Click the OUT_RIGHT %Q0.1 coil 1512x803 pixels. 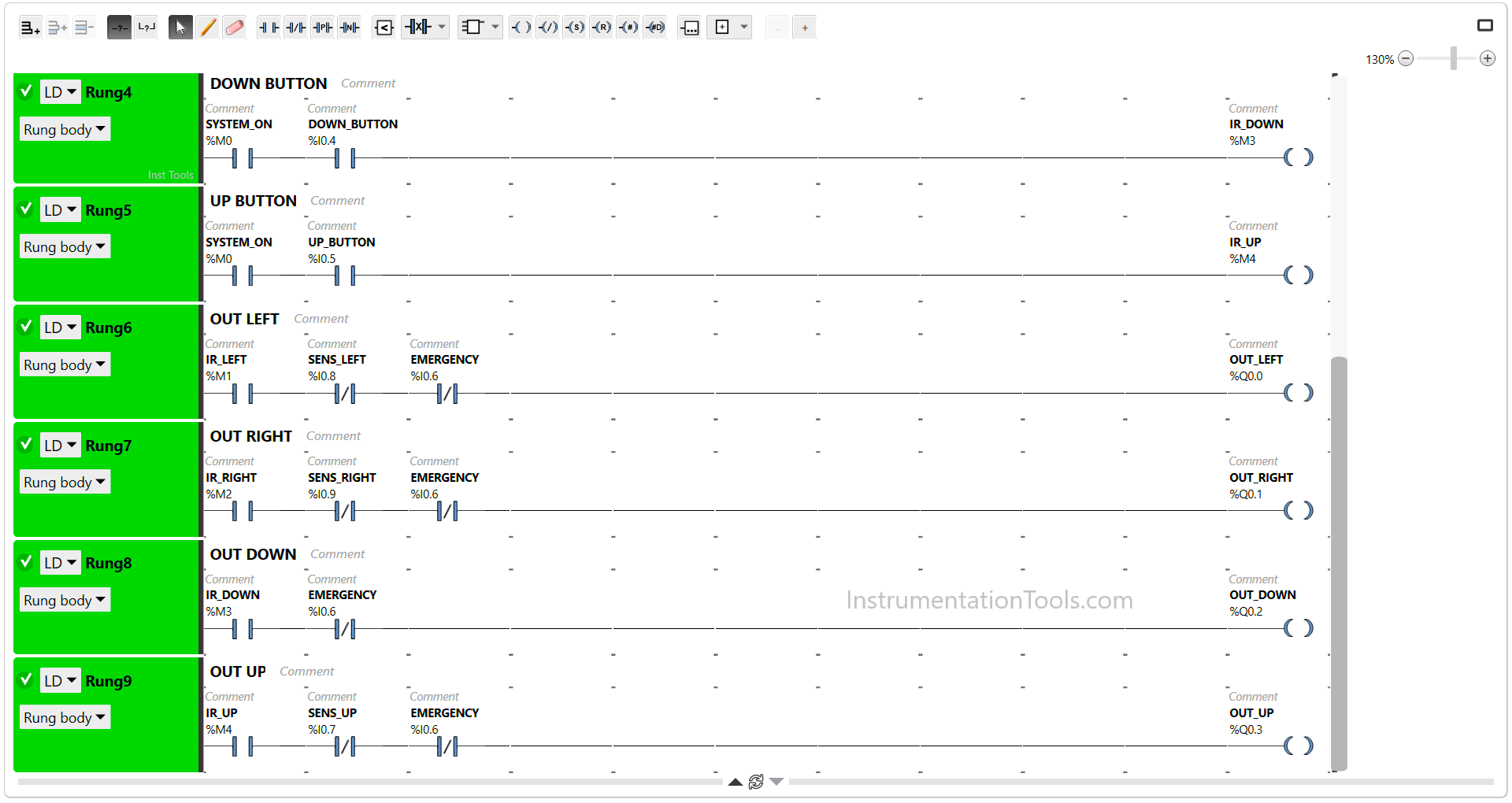pyautogui.click(x=1298, y=510)
